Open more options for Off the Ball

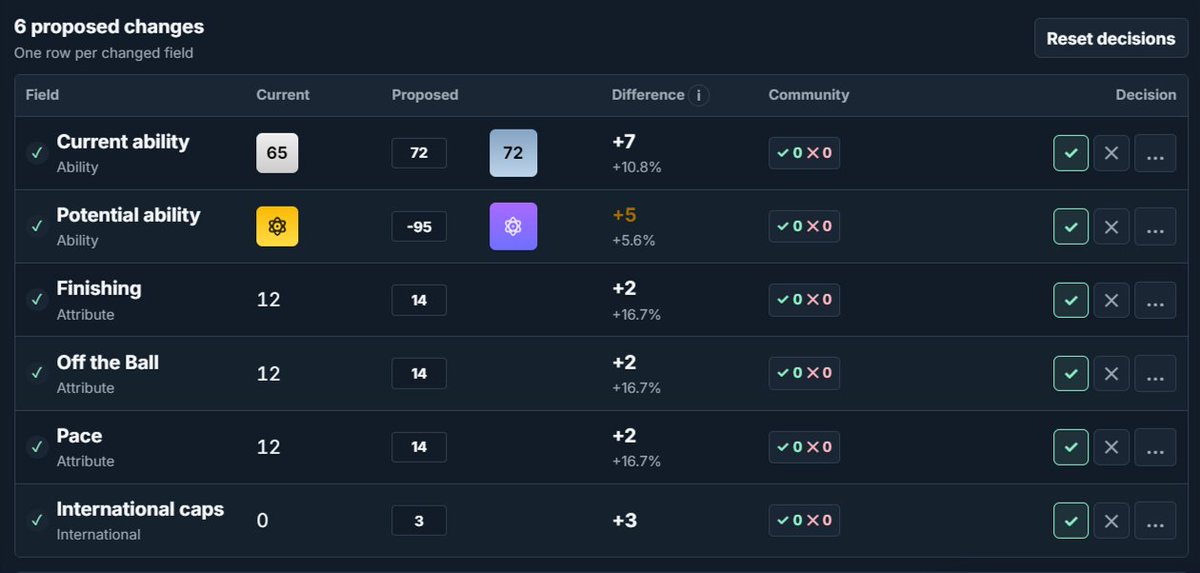1155,373
